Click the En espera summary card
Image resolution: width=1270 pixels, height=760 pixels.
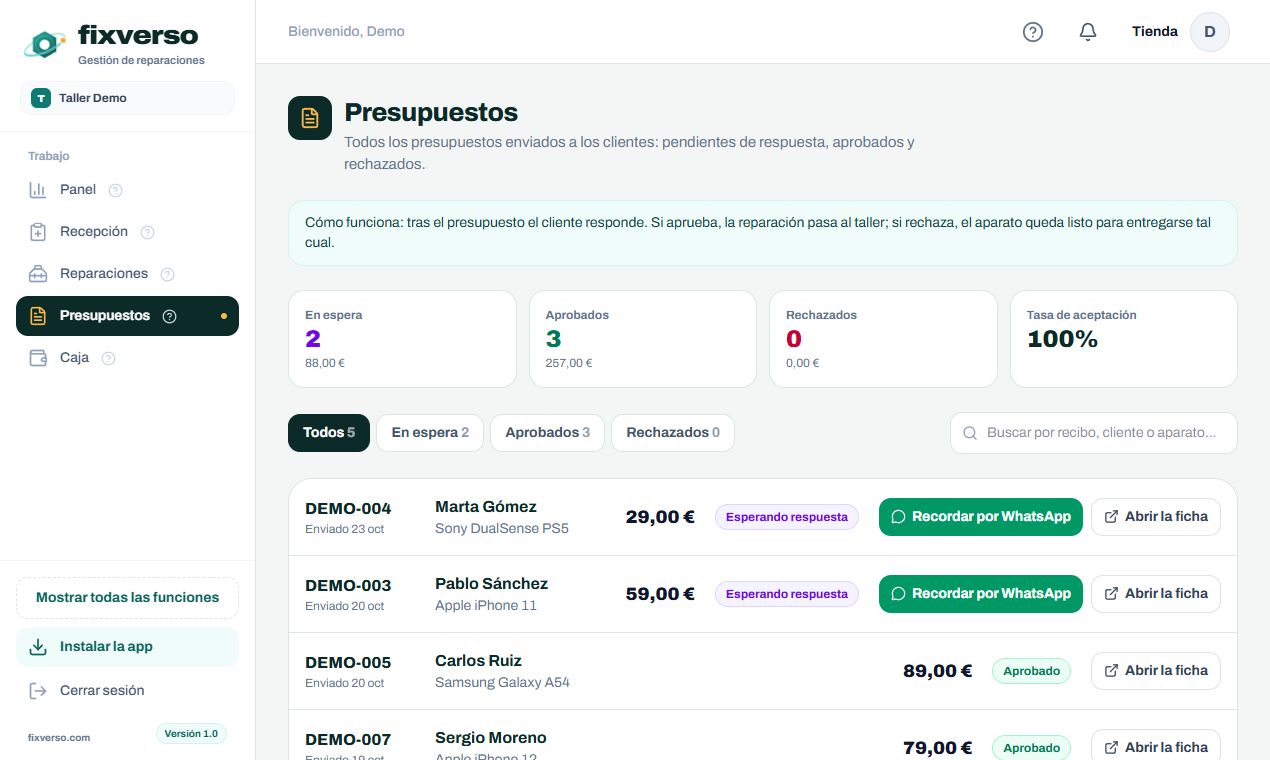[402, 339]
